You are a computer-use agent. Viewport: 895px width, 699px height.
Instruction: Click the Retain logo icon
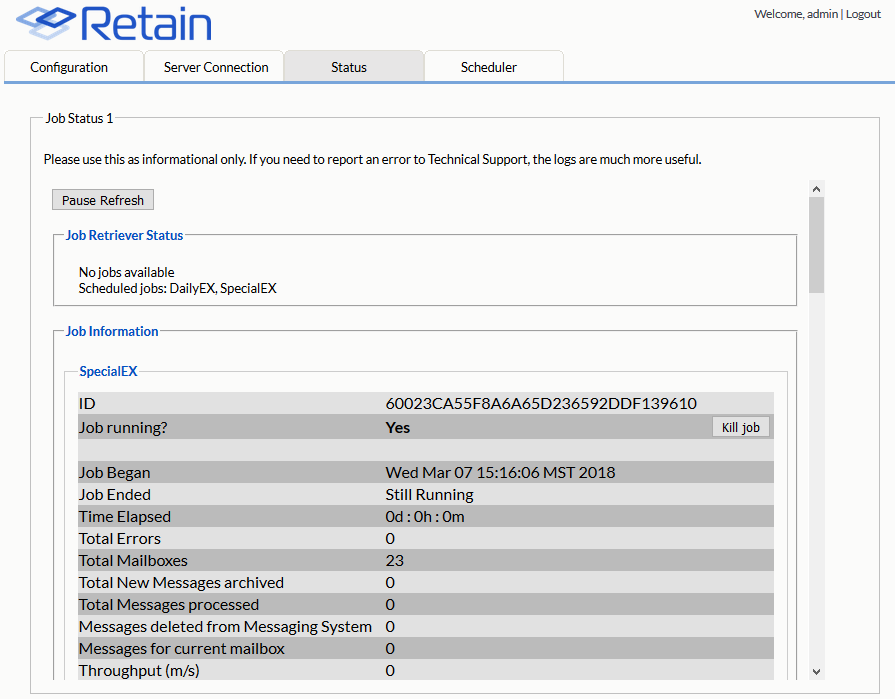[x=46, y=23]
